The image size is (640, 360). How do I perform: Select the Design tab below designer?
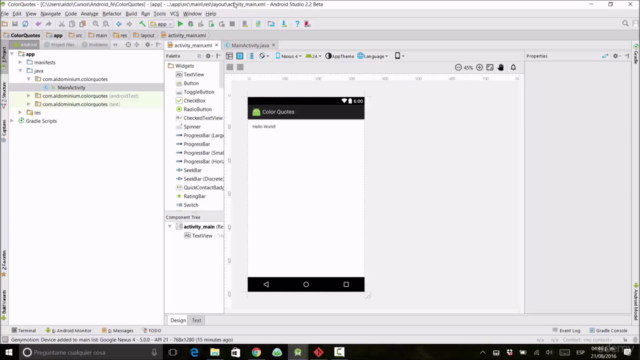pyautogui.click(x=178, y=320)
